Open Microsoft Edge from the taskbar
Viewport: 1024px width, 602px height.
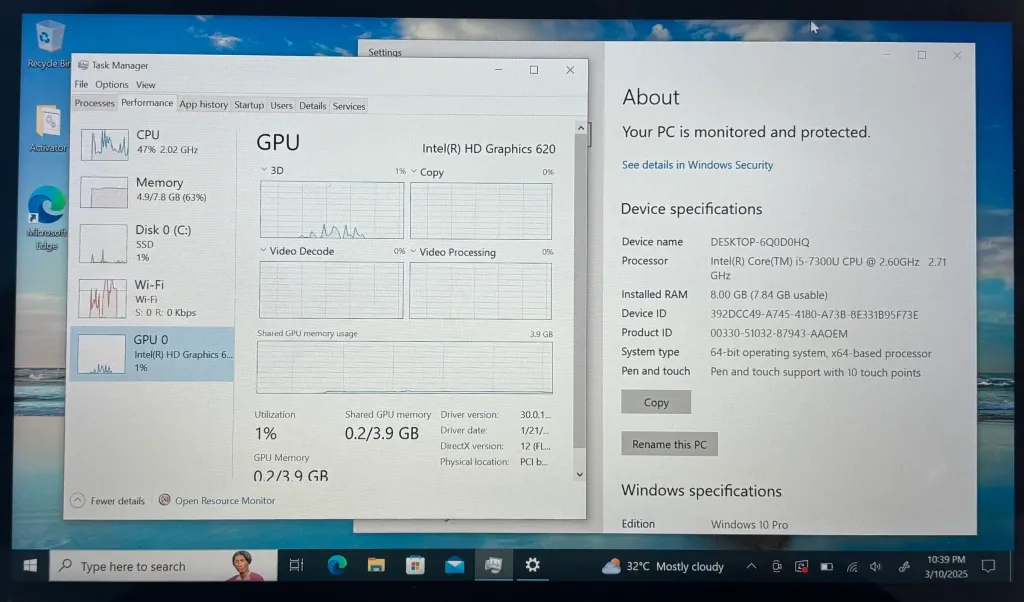[x=337, y=565]
